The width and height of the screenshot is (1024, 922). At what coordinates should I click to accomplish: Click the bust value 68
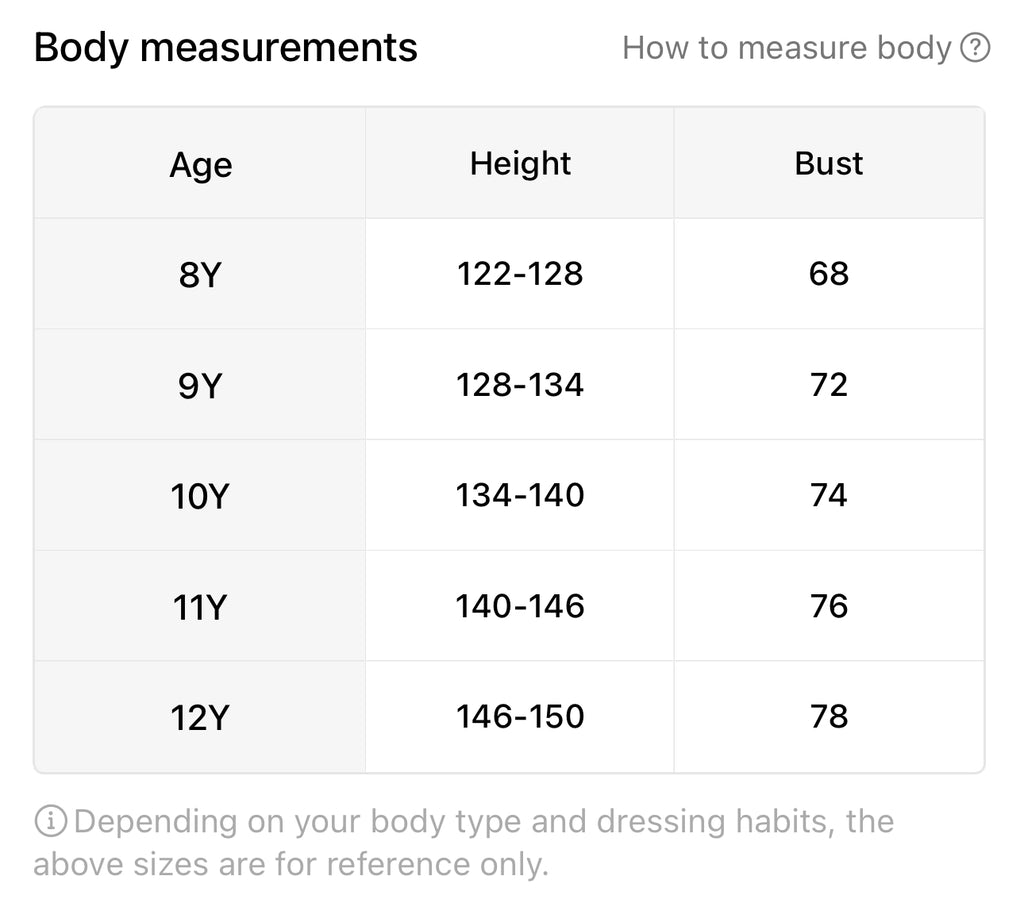click(x=828, y=274)
